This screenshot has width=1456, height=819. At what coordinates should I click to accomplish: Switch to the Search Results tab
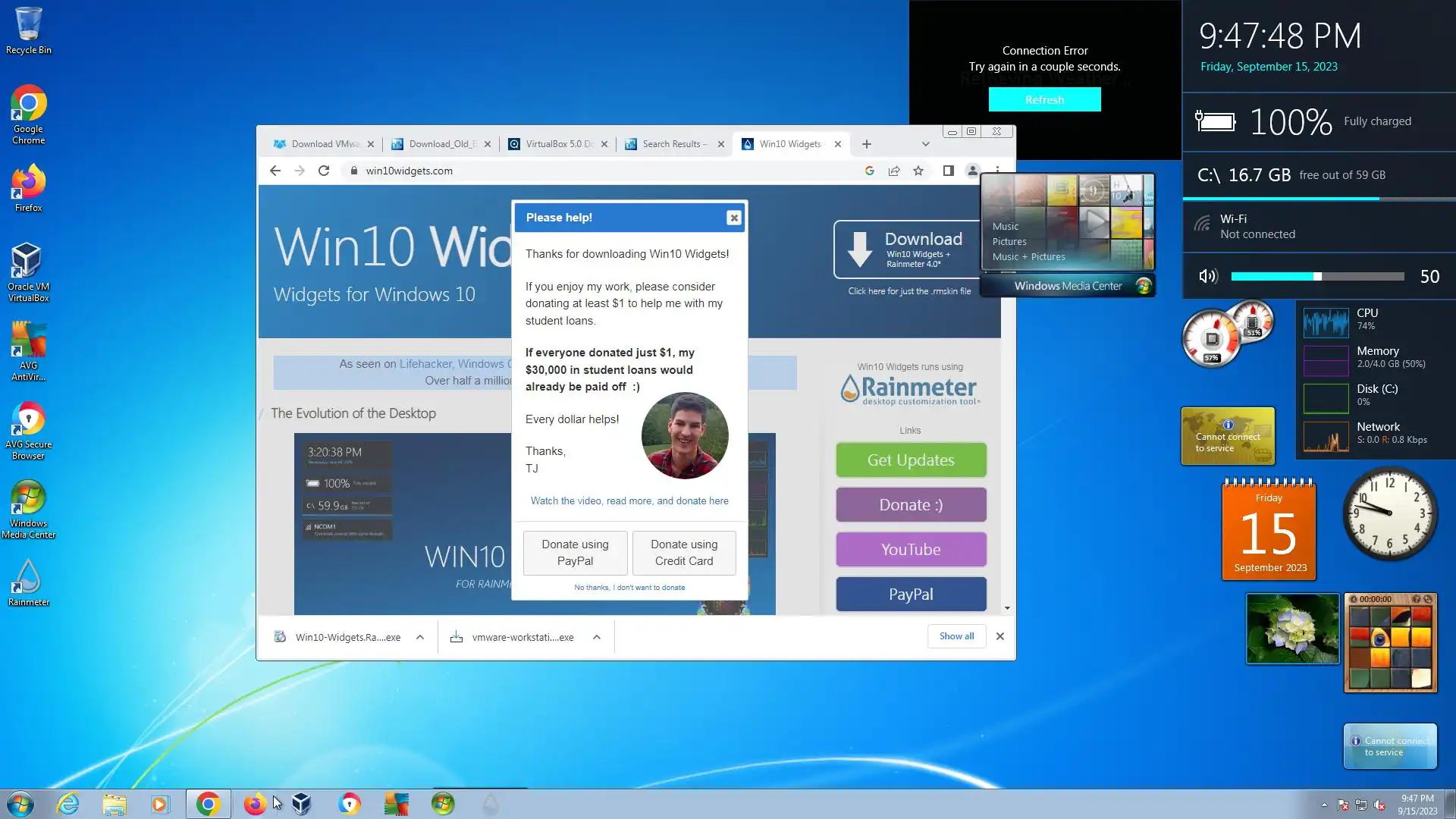[x=673, y=144]
